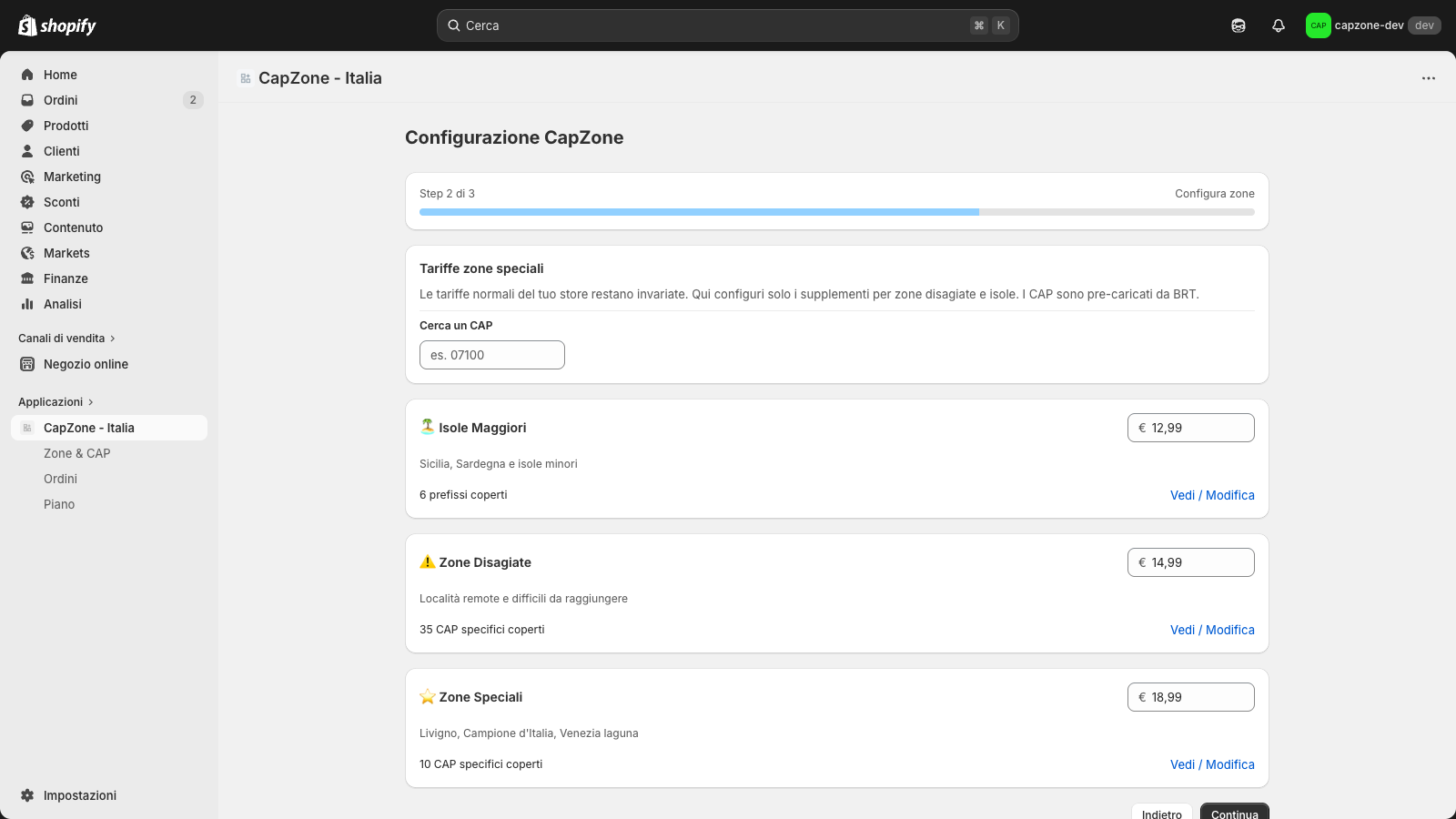Viewport: 1456px width, 819px height.
Task: Click Vedi / Modifica for Isole Maggiori
Action: tap(1212, 495)
